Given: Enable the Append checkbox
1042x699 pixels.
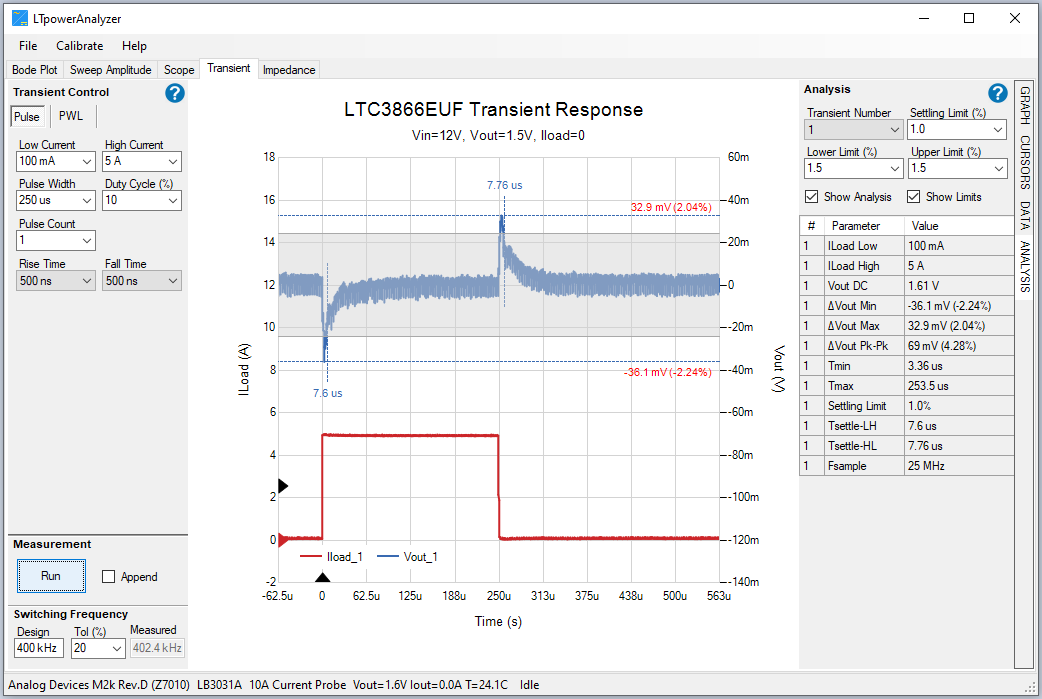Looking at the screenshot, I should (111, 576).
